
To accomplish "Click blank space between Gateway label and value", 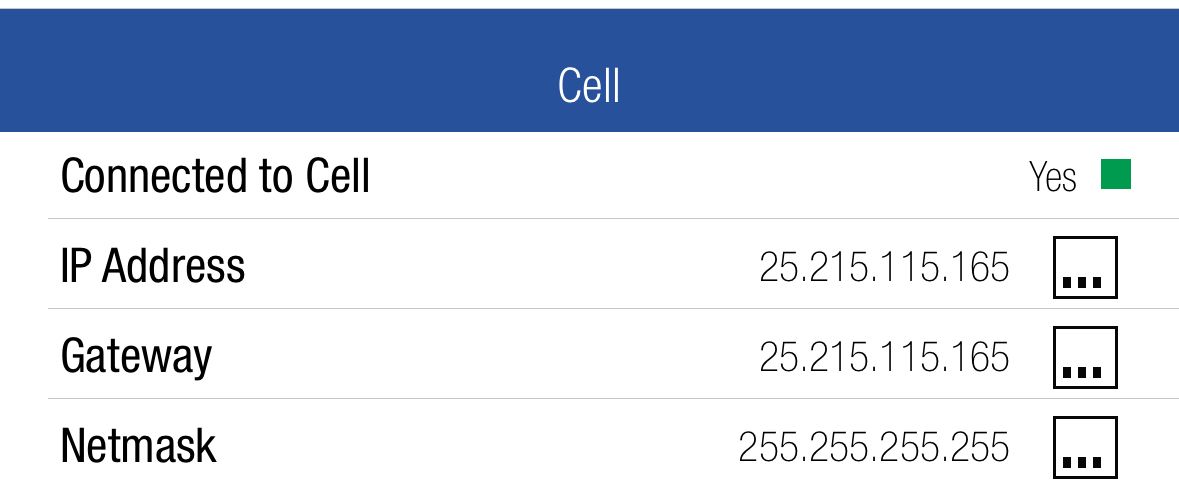I will pyautogui.click(x=480, y=357).
